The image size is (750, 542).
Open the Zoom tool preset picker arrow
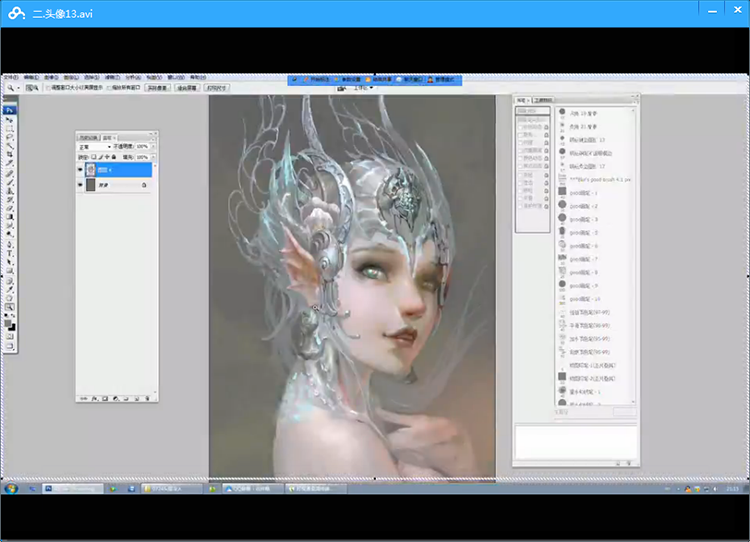coord(18,88)
